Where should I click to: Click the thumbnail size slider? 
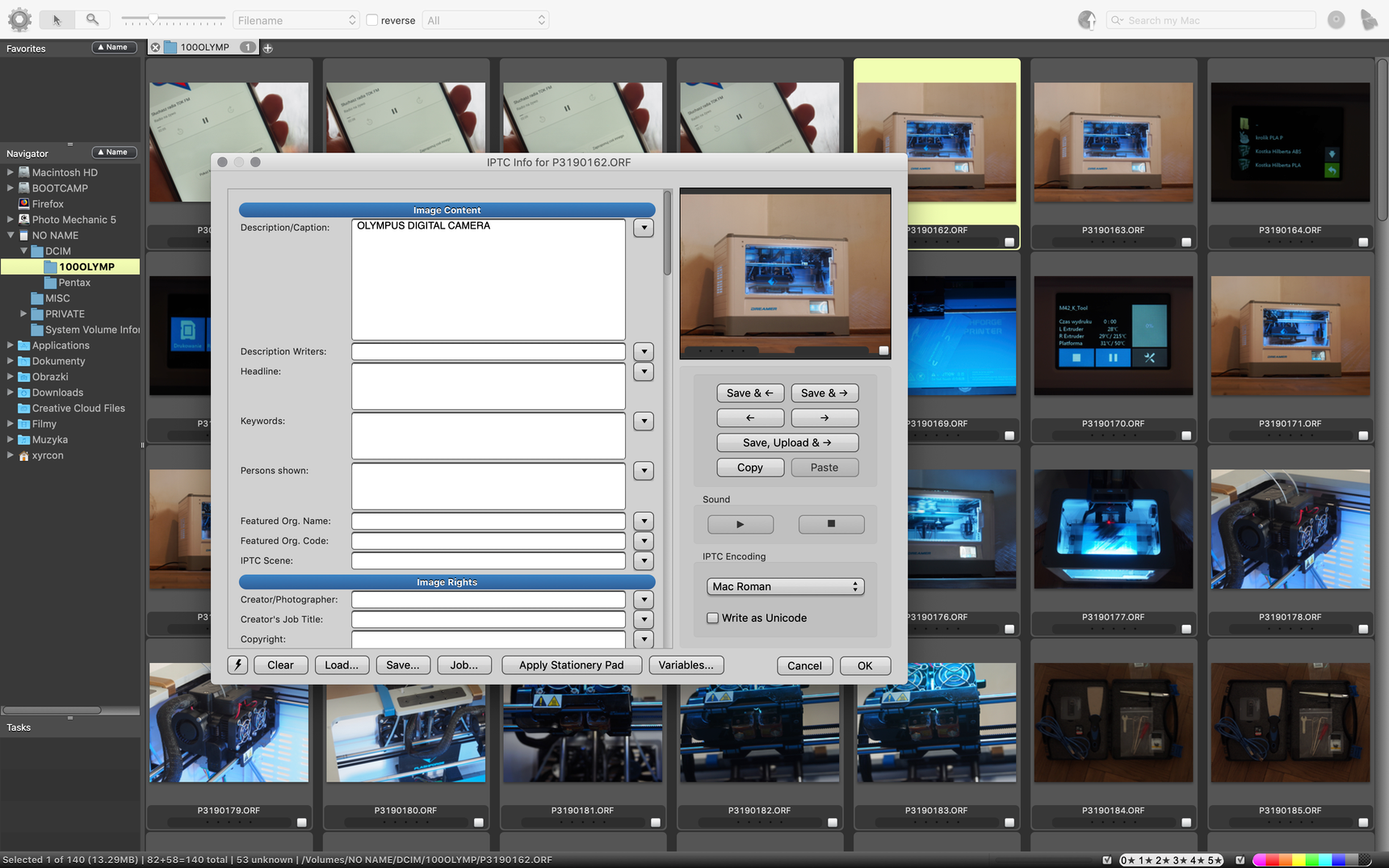(x=173, y=19)
